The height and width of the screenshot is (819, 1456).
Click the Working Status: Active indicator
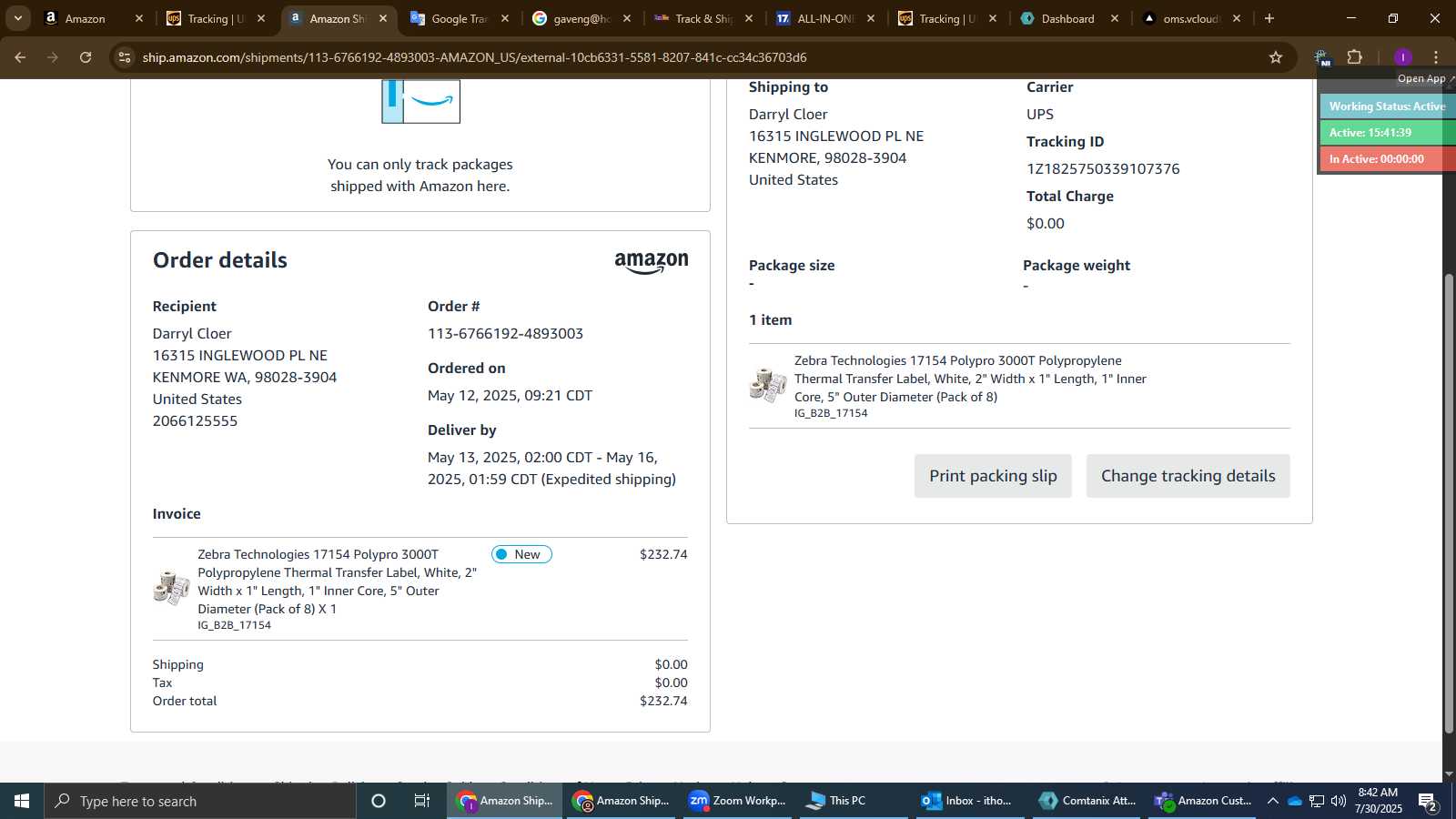tap(1387, 106)
